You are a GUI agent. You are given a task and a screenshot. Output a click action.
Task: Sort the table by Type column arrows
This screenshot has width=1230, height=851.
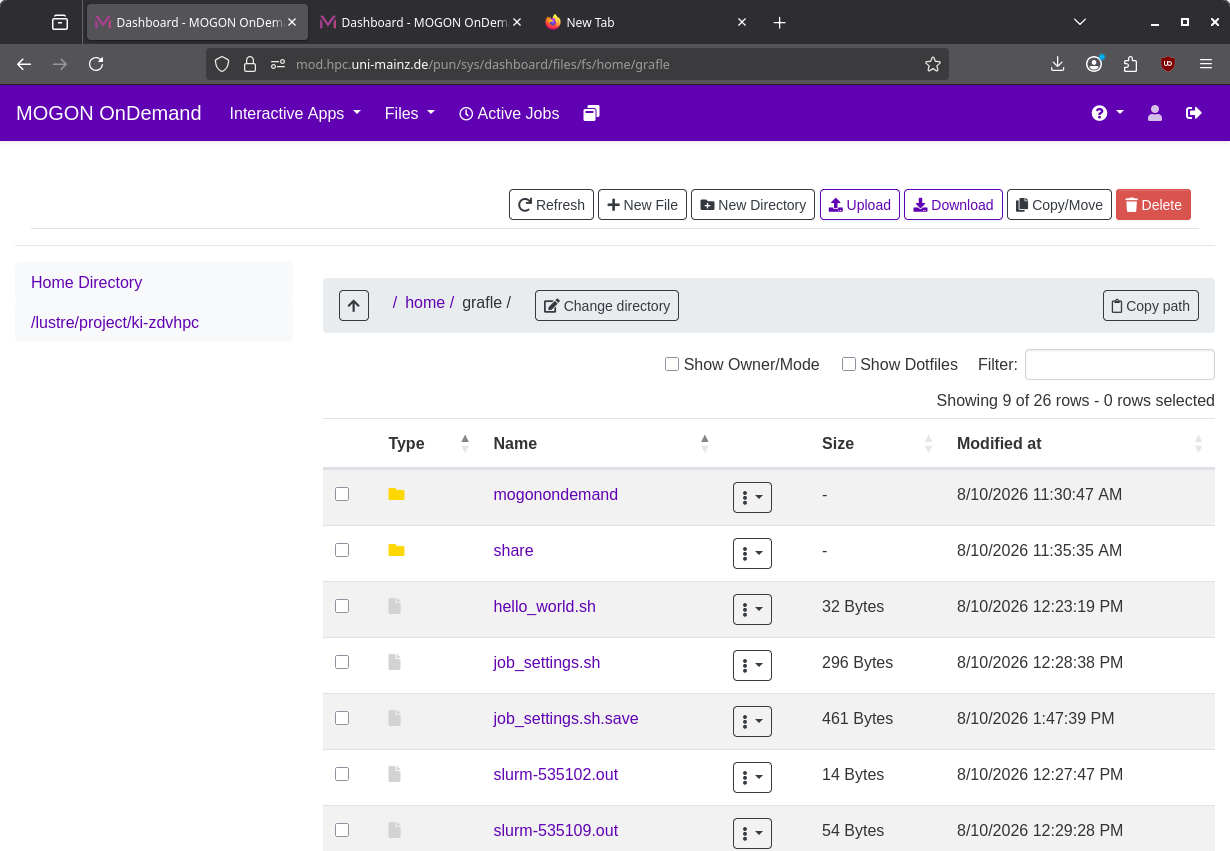tap(465, 443)
